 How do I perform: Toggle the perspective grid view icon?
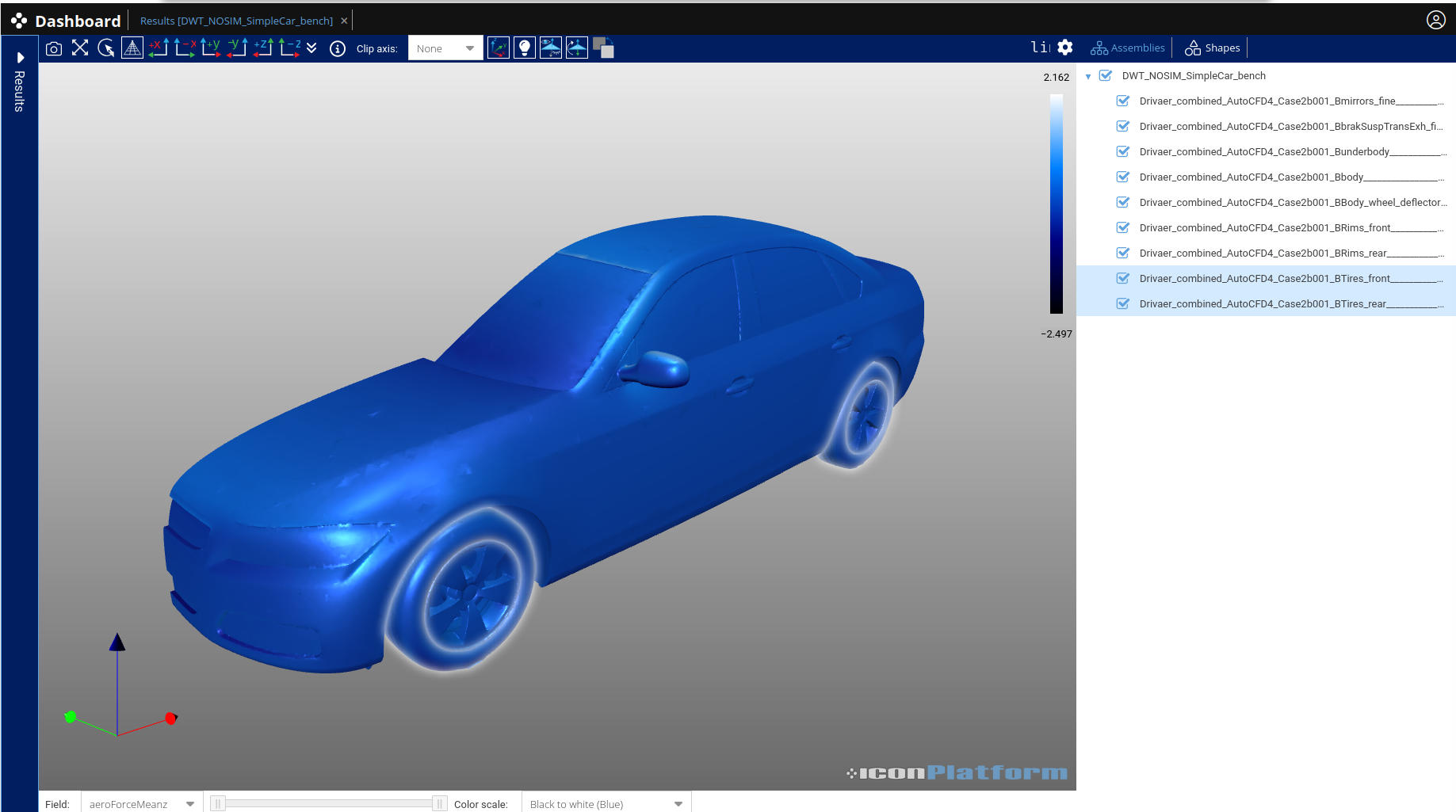click(x=132, y=48)
